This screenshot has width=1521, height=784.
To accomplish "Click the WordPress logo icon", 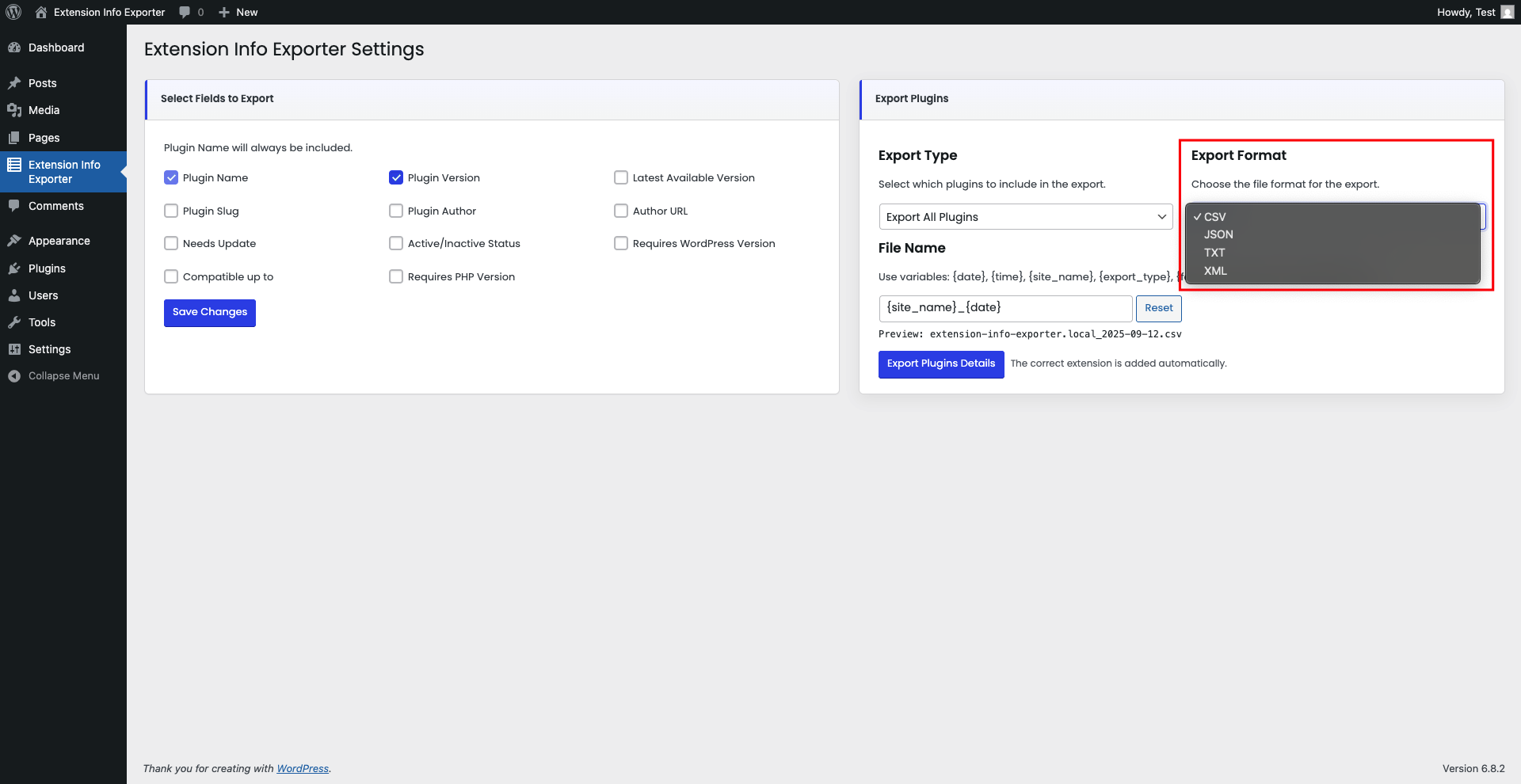I will [13, 12].
